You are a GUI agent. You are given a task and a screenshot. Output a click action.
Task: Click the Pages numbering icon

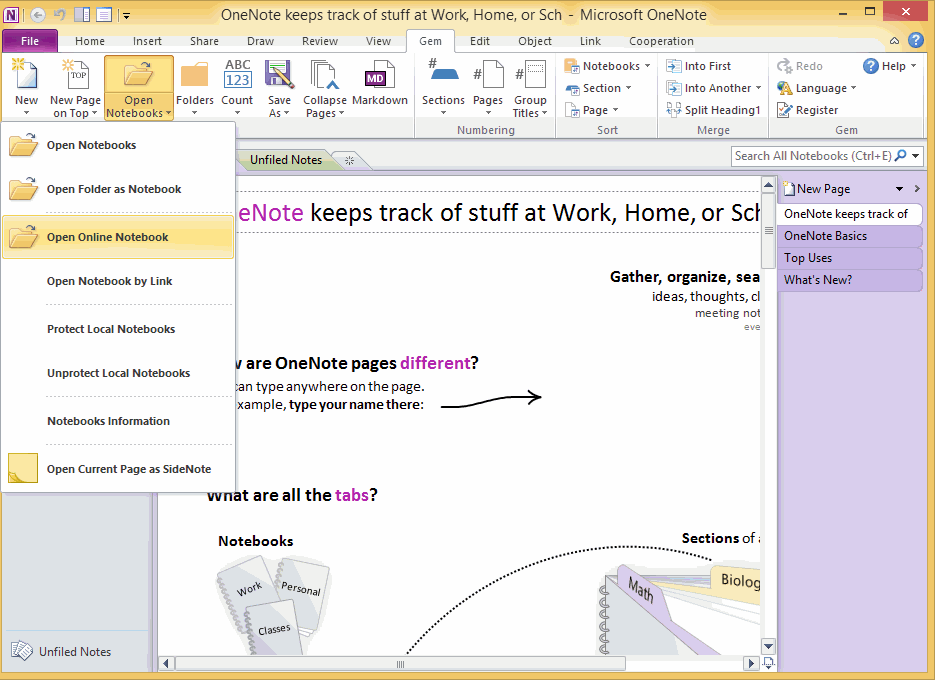(x=488, y=75)
